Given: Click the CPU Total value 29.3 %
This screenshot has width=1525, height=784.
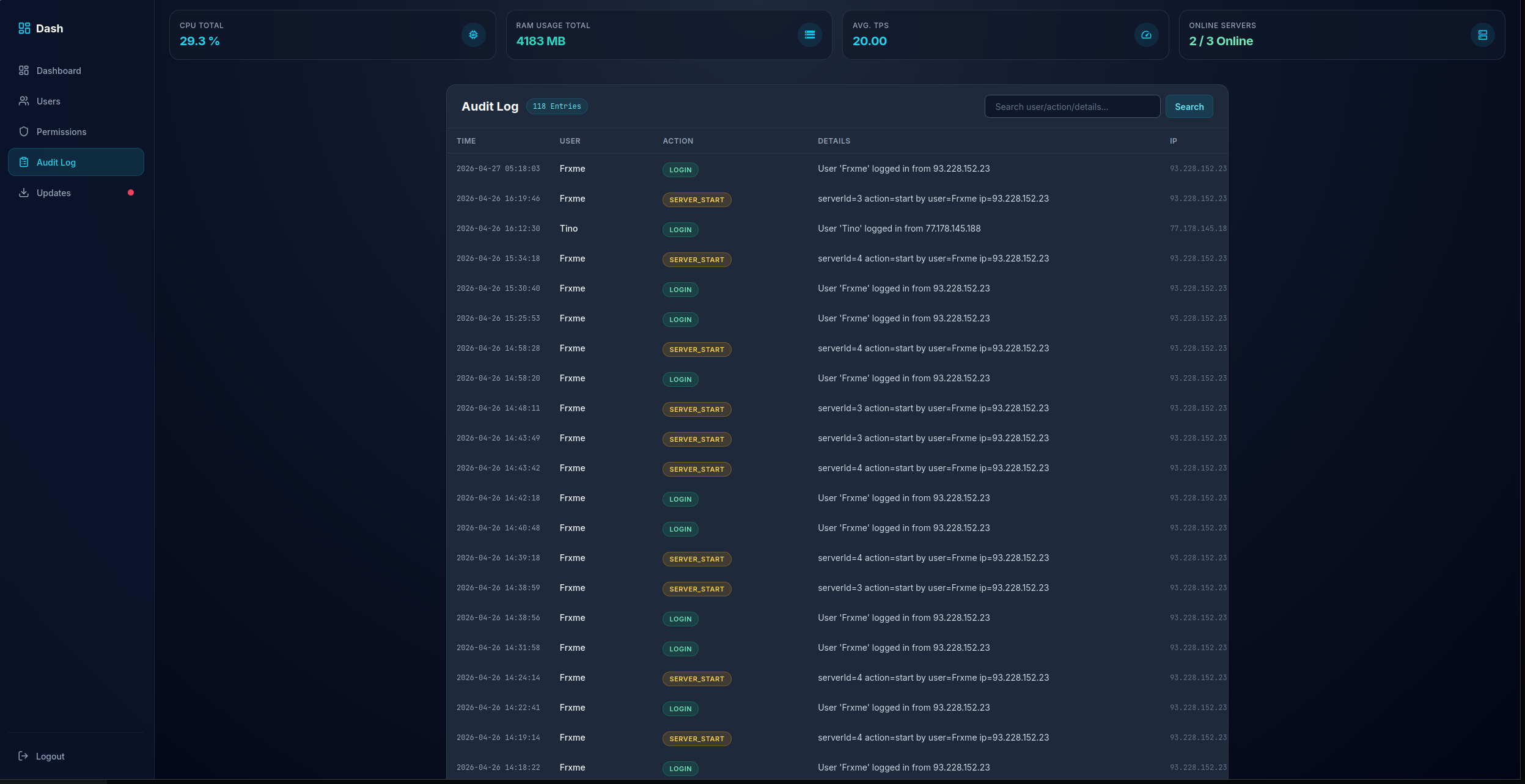Looking at the screenshot, I should click(200, 41).
